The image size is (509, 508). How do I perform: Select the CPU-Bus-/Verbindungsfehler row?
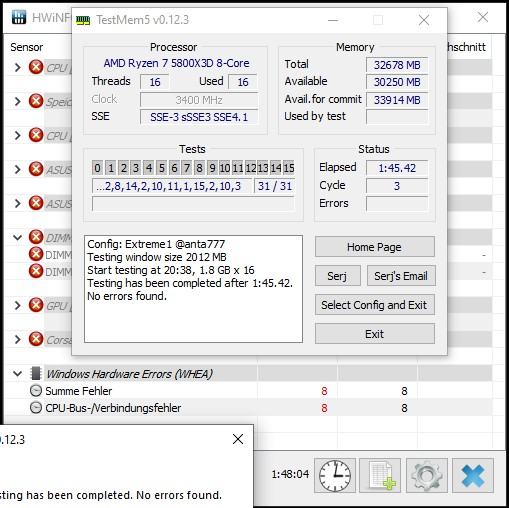(248, 408)
